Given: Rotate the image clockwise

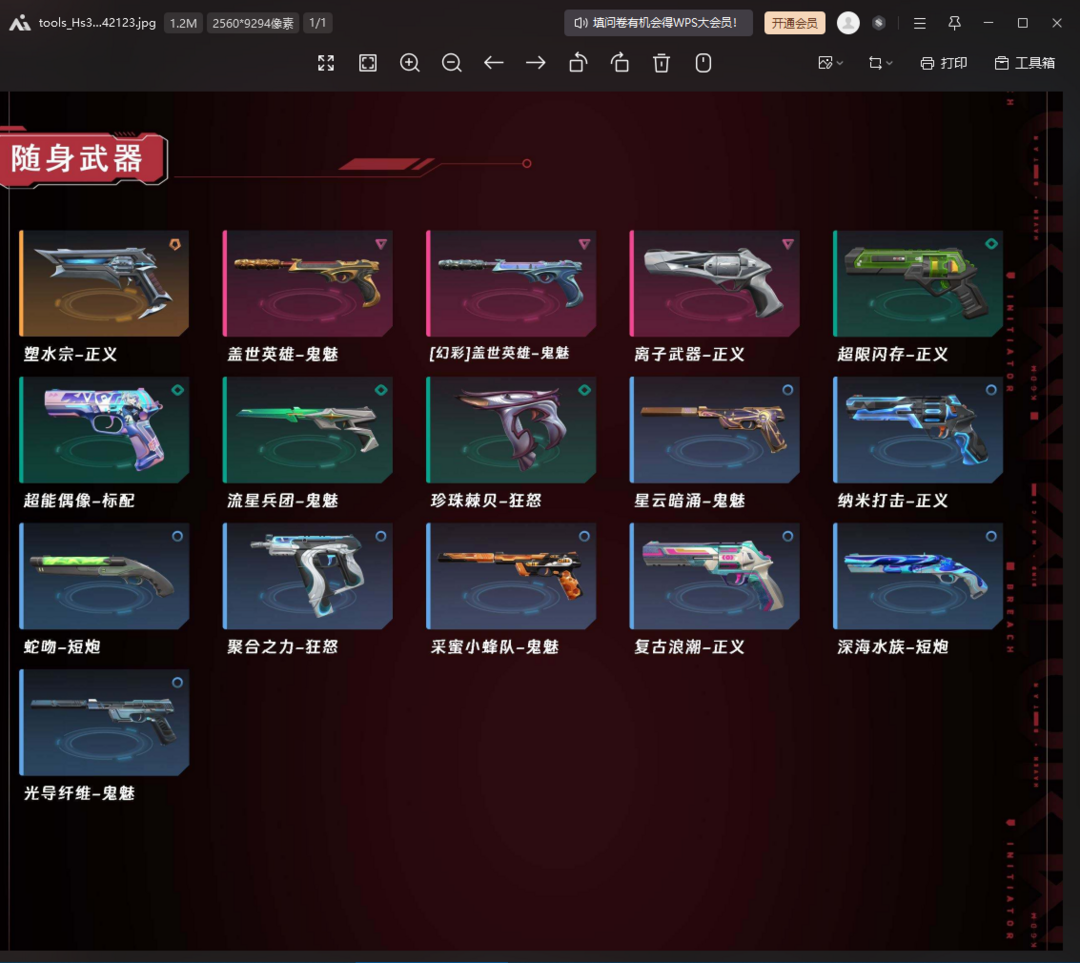Looking at the screenshot, I should [x=620, y=63].
